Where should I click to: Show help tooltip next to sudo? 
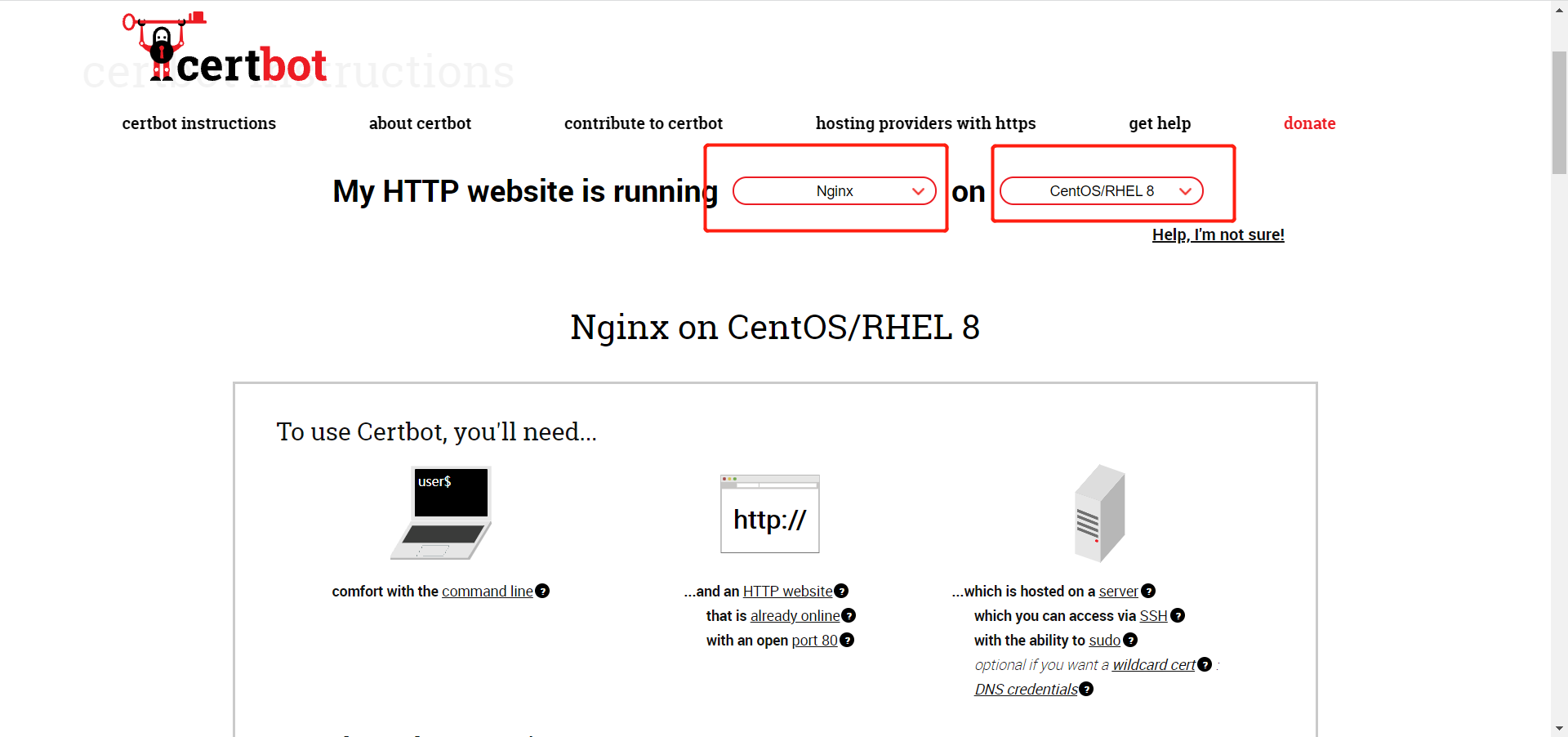(1130, 640)
